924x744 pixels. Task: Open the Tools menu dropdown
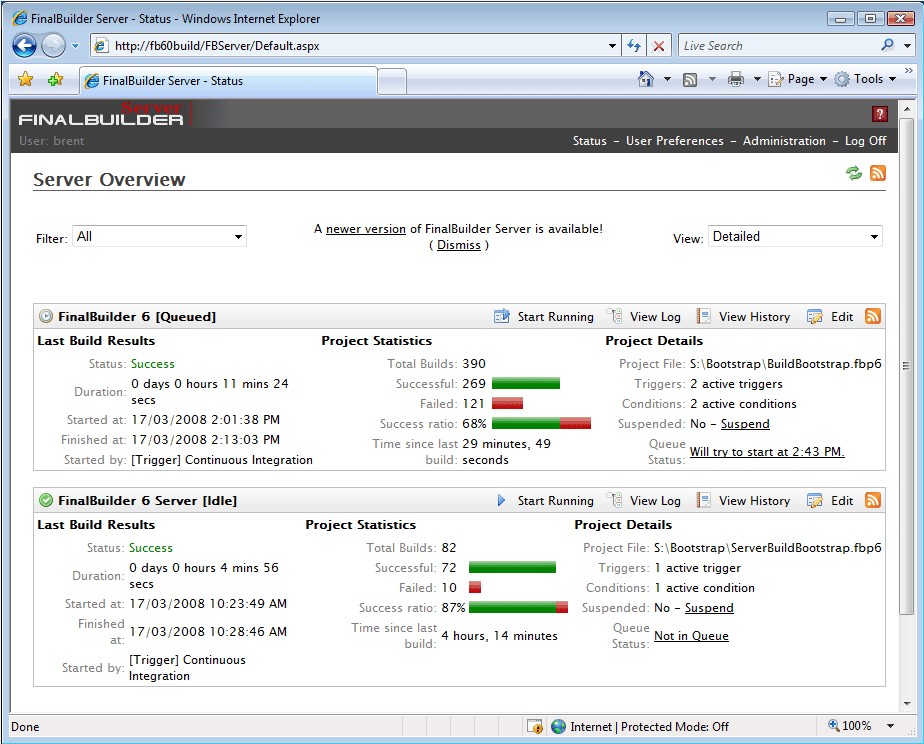pyautogui.click(x=866, y=79)
